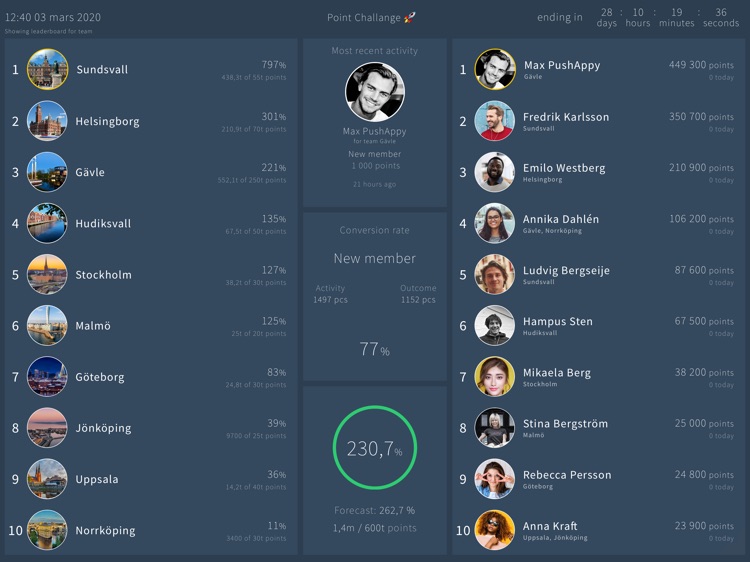
Task: Click the Emilo Westberg name
Action: [x=564, y=168]
